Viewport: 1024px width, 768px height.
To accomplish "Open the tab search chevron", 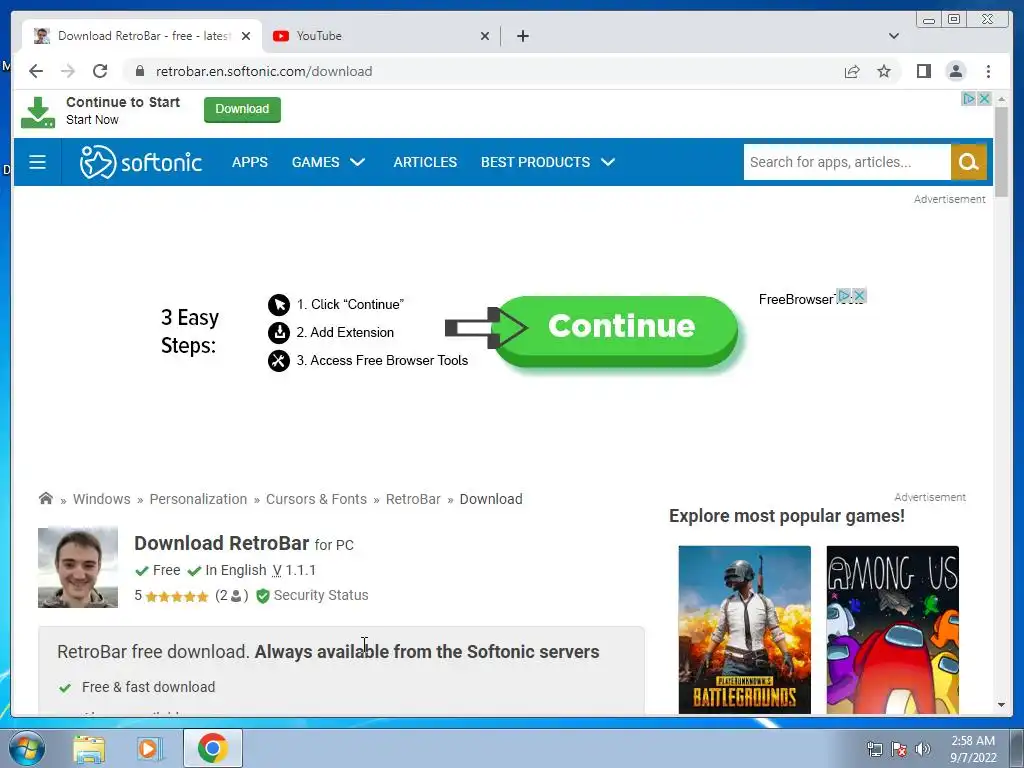I will pyautogui.click(x=893, y=36).
